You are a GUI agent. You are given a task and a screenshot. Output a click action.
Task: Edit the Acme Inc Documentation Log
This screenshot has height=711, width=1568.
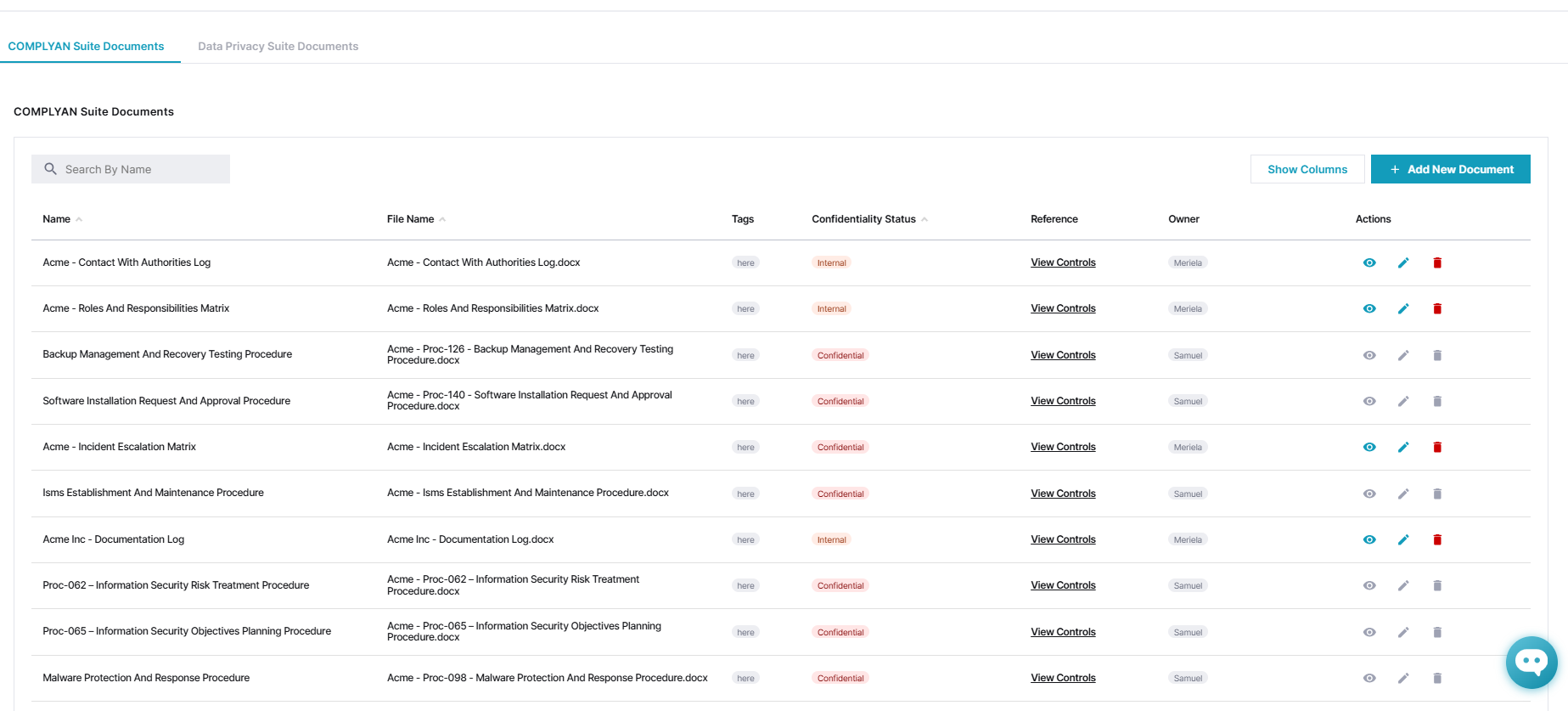pyautogui.click(x=1403, y=539)
